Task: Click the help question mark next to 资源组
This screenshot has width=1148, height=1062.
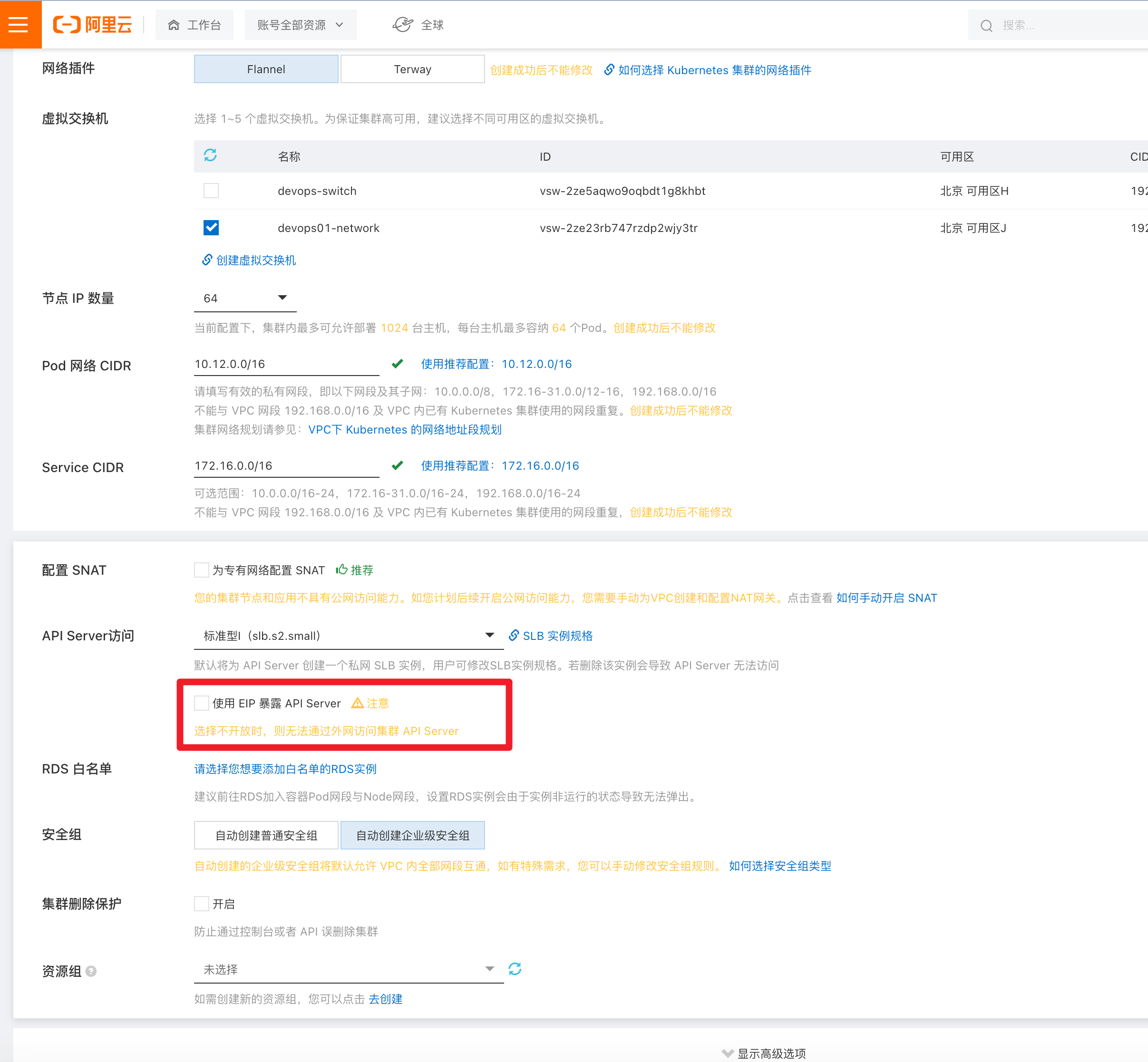Action: point(91,971)
